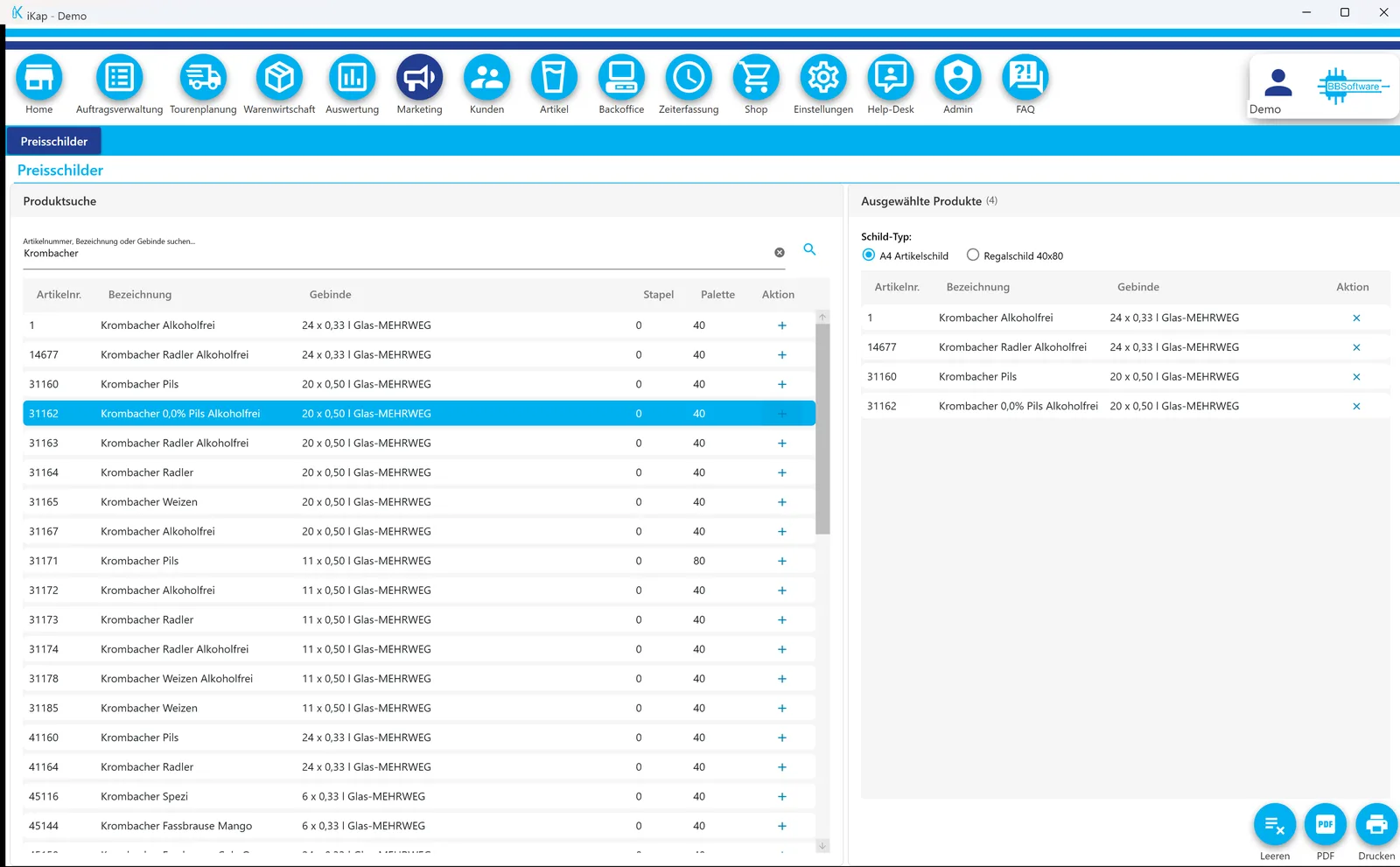1400x867 pixels.
Task: Minimize the iKap window
Action: pos(1306,12)
